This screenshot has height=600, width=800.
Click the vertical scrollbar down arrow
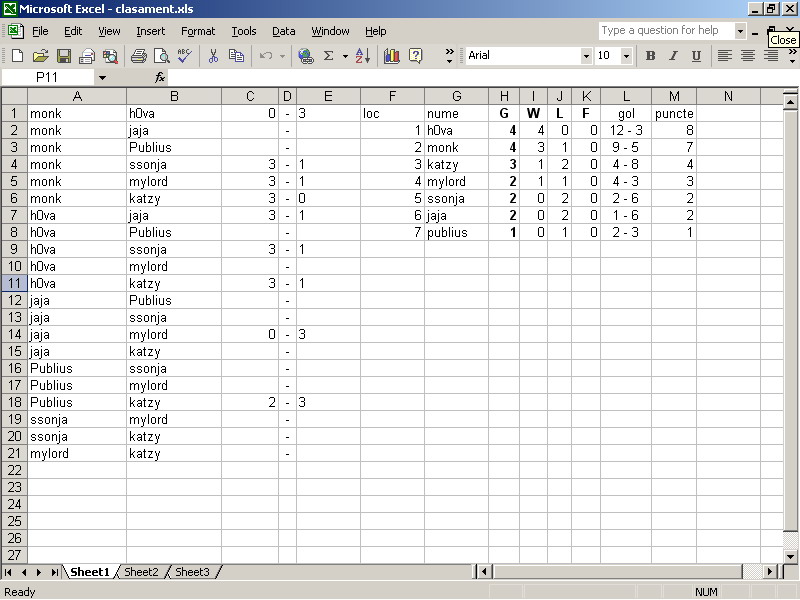790,556
